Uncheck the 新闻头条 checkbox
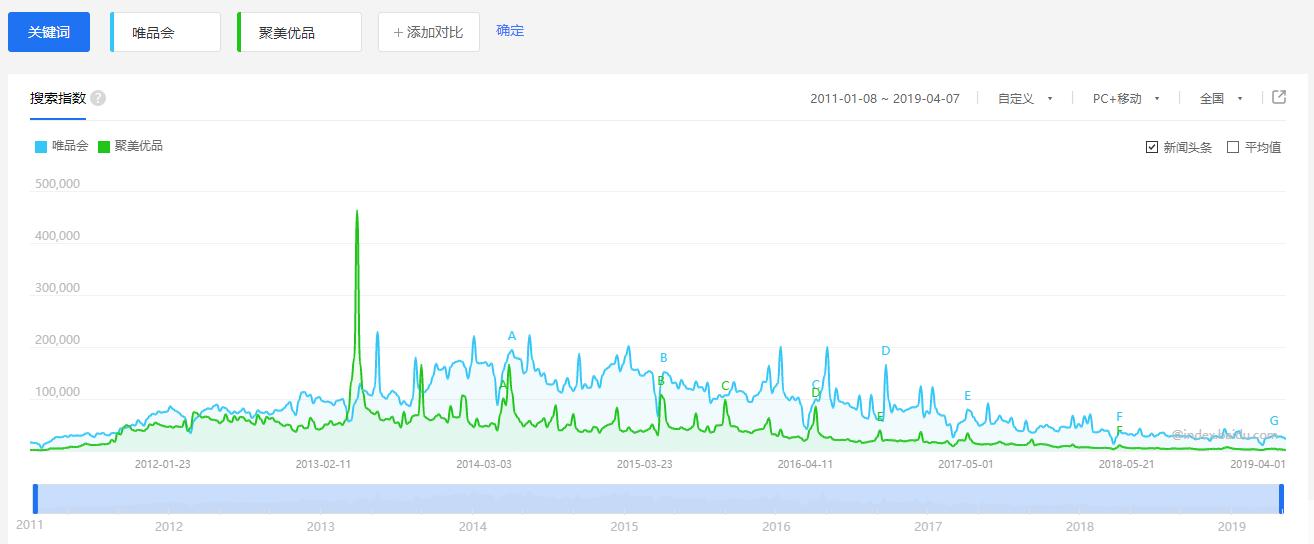 click(1152, 147)
